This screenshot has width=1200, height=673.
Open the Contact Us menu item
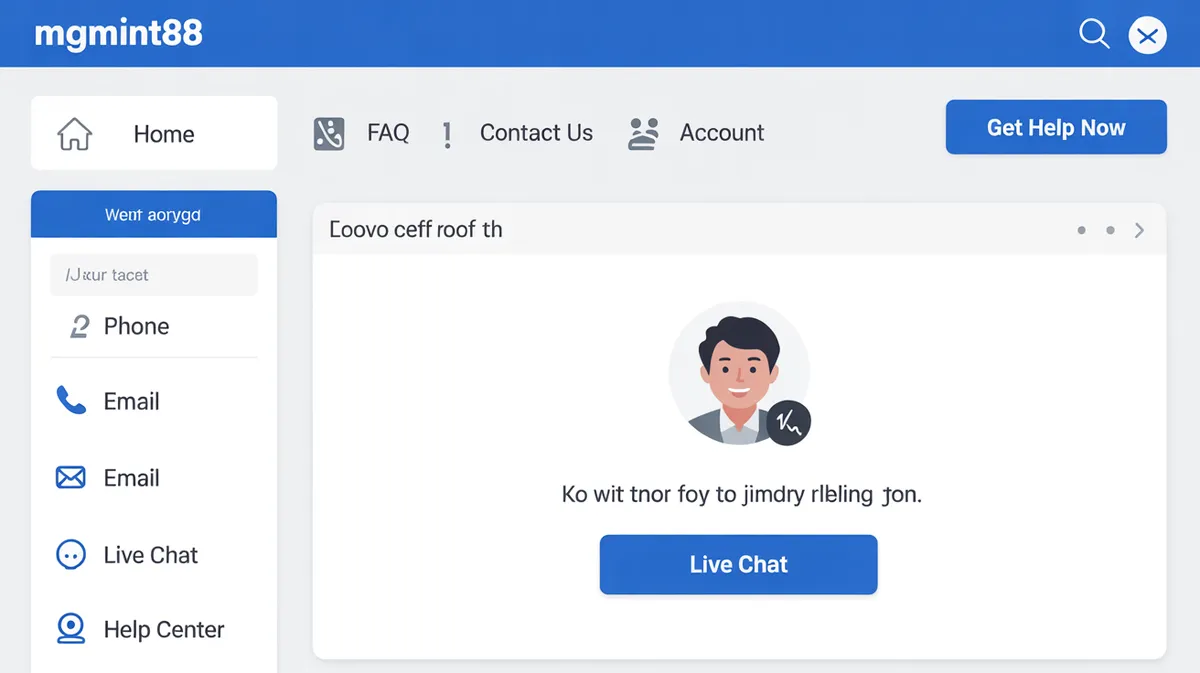tap(536, 133)
